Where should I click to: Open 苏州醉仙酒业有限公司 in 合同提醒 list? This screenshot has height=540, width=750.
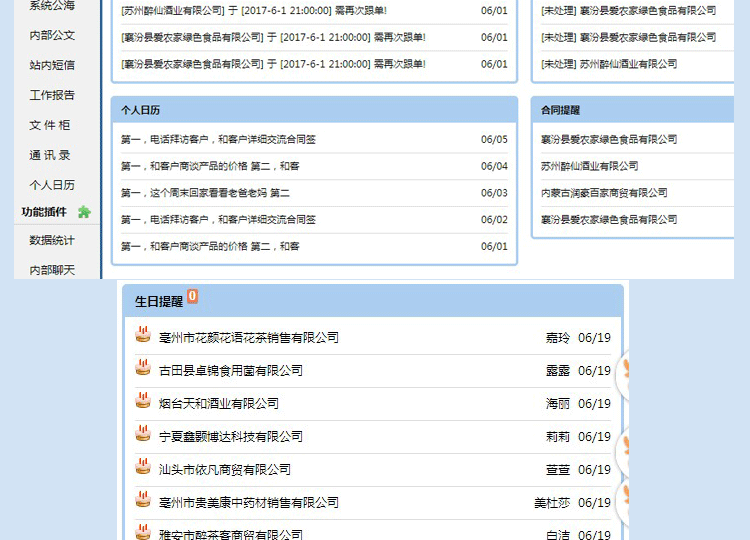click(589, 166)
